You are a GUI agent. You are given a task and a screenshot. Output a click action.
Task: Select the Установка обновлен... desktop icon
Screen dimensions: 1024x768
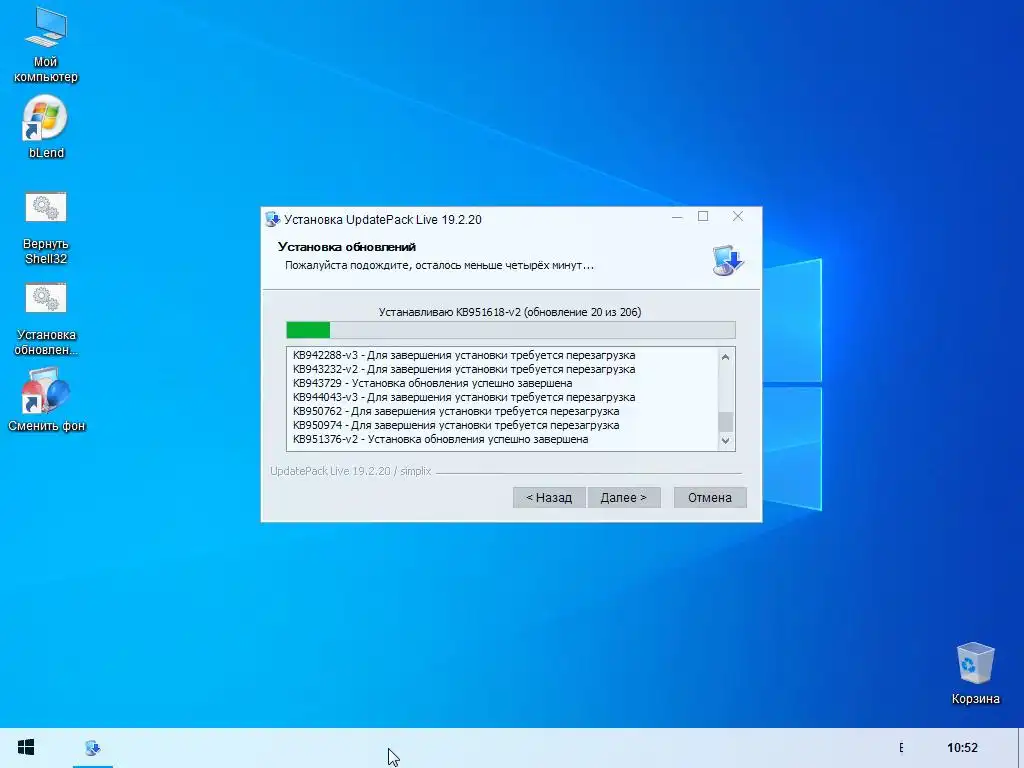(46, 320)
